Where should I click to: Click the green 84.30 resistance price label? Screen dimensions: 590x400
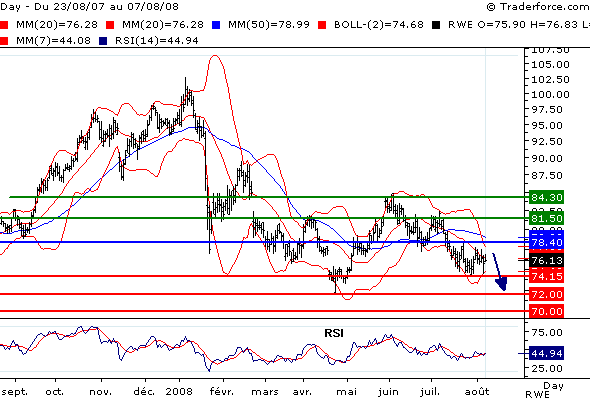[546, 197]
